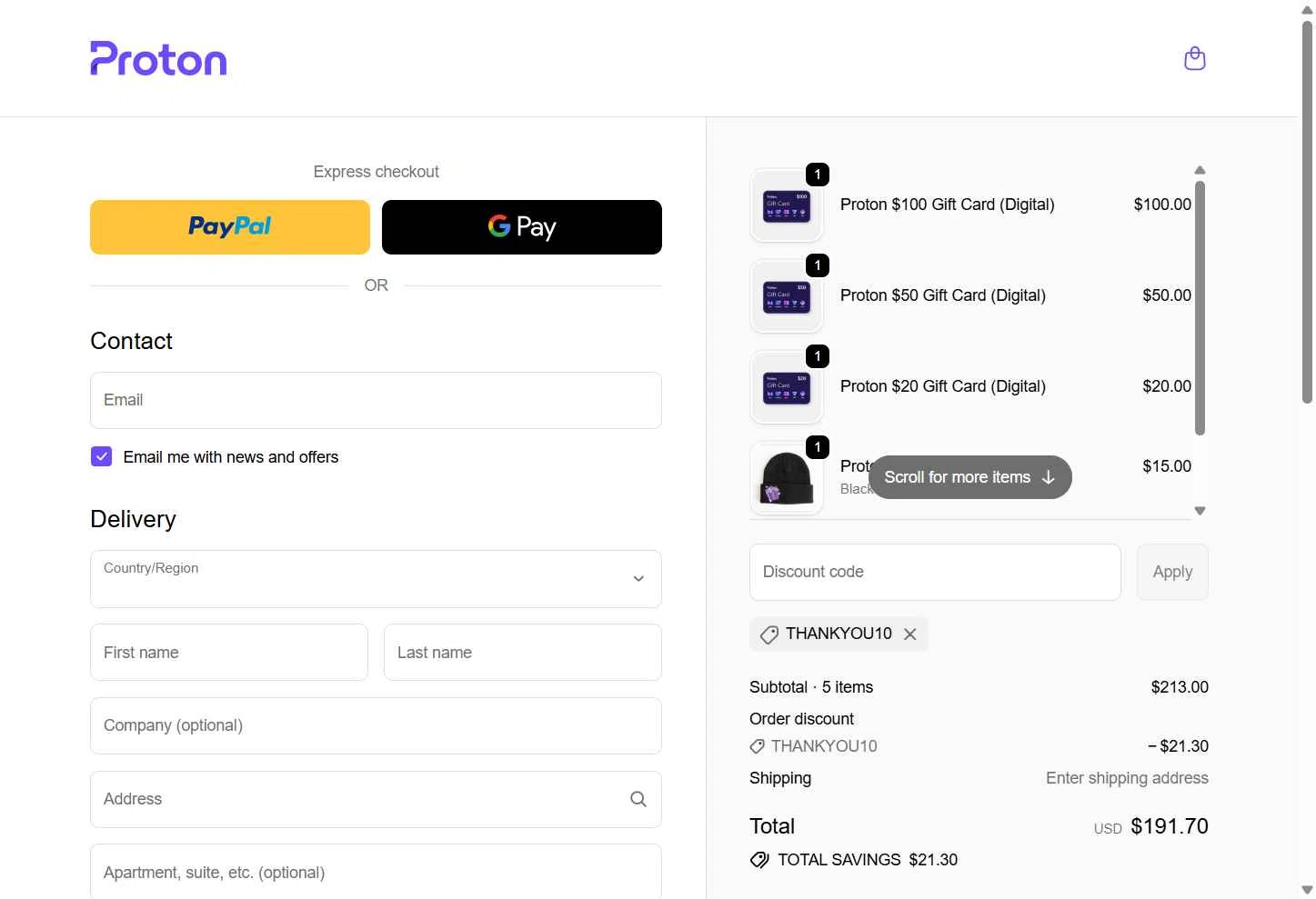Click the Enter shipping address text
1316x899 pixels.
tap(1127, 778)
